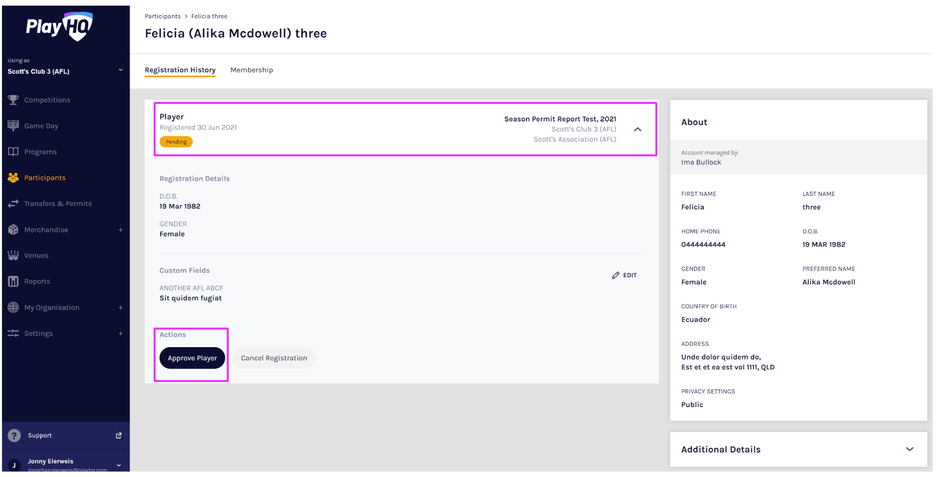
Task: Collapse the Player registration card chevron
Action: (x=637, y=129)
